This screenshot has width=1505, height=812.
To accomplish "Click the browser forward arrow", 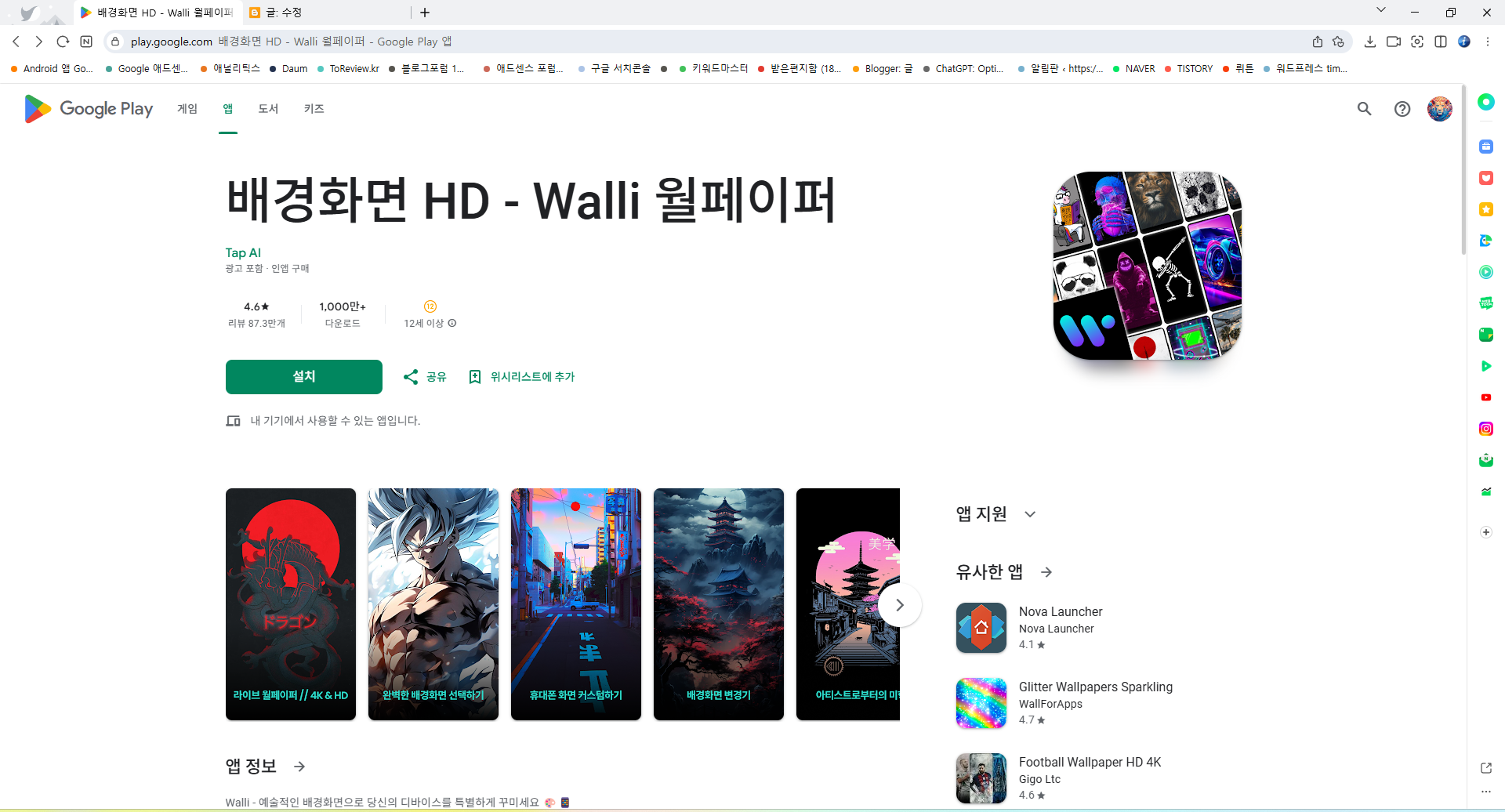I will 39,42.
